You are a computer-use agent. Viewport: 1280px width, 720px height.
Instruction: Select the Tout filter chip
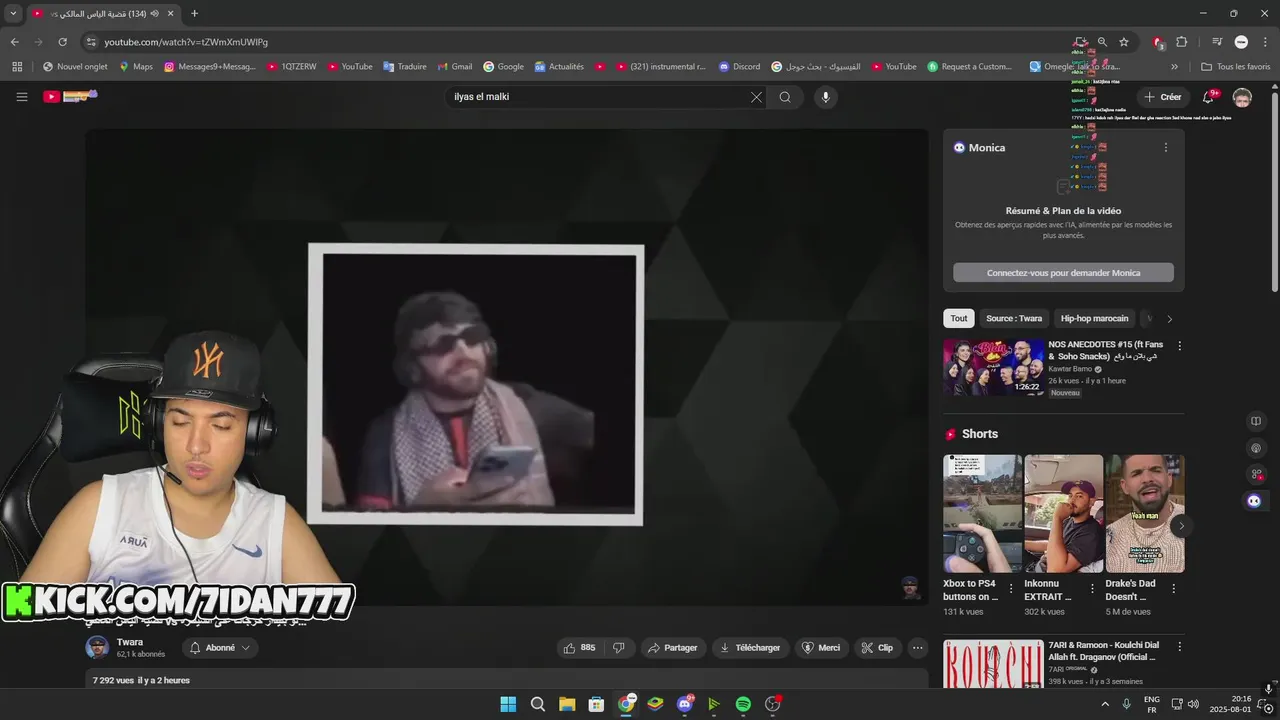[x=959, y=318]
